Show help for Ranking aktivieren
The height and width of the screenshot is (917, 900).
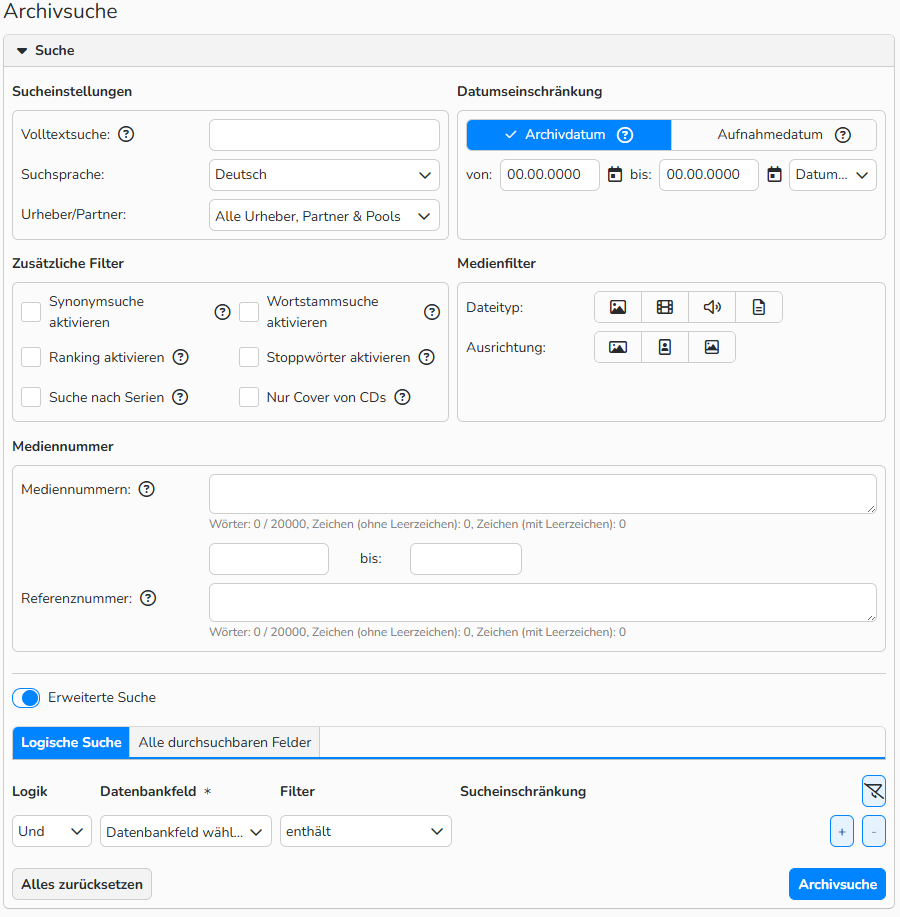[181, 357]
